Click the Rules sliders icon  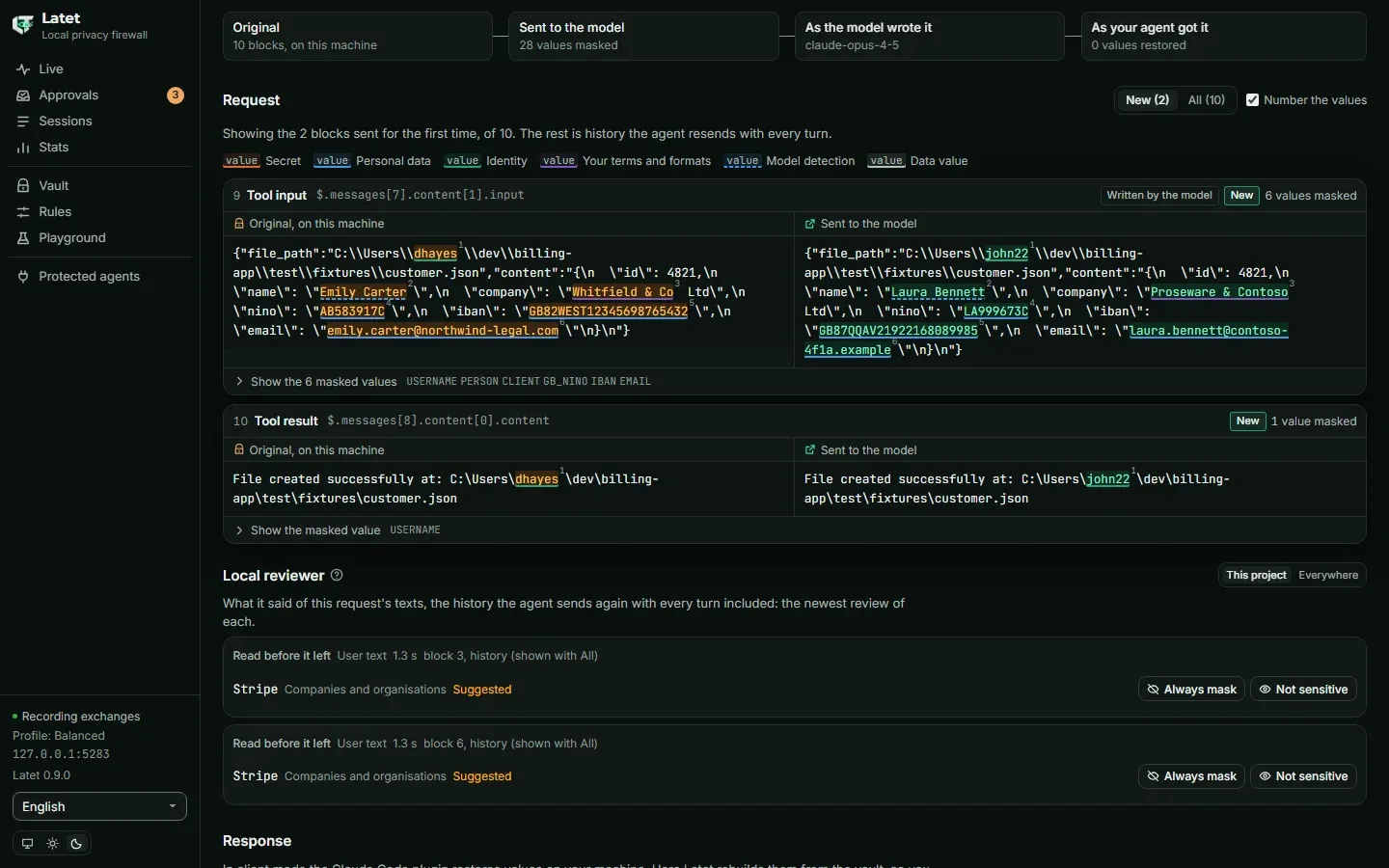point(23,212)
